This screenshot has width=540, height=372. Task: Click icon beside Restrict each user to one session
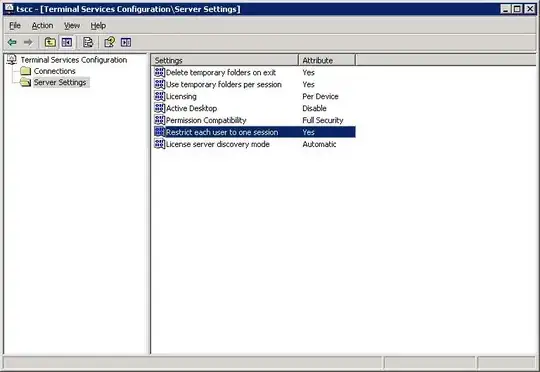pyautogui.click(x=159, y=132)
